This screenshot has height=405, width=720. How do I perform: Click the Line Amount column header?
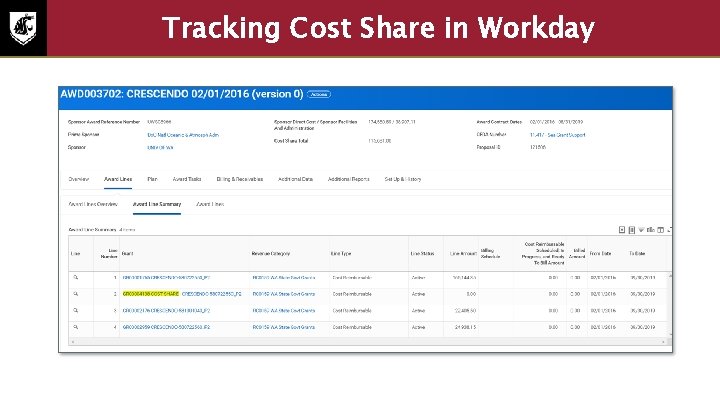pos(463,253)
